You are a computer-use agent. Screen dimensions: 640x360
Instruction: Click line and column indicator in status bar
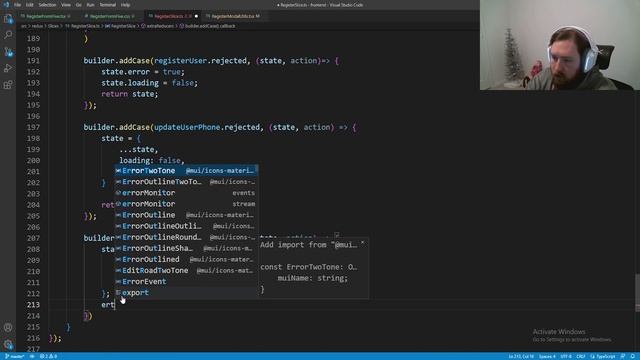521,356
